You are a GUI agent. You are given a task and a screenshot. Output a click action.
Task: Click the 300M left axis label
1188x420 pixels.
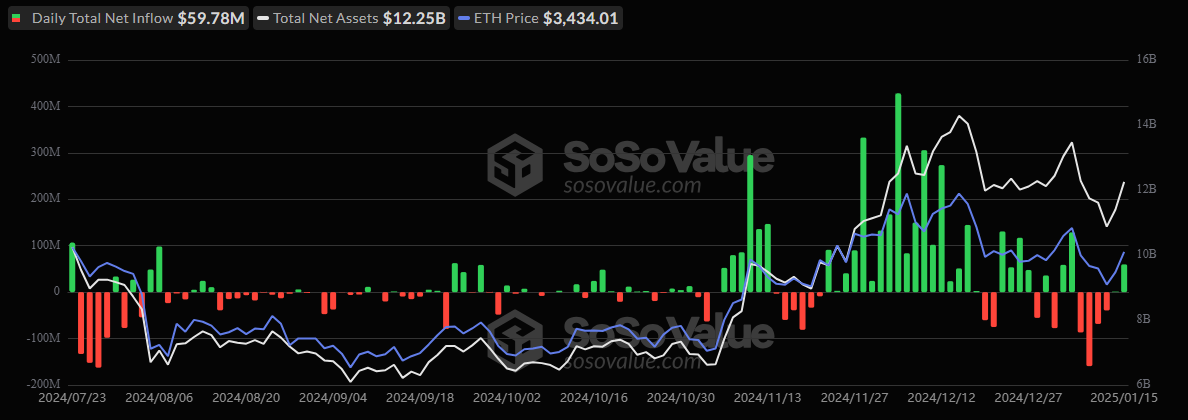(x=45, y=152)
